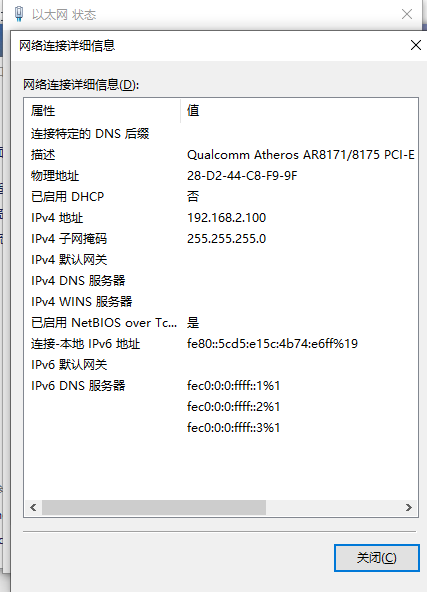Click the horizontal scrollbar thumb
The height and width of the screenshot is (592, 427).
[154, 507]
